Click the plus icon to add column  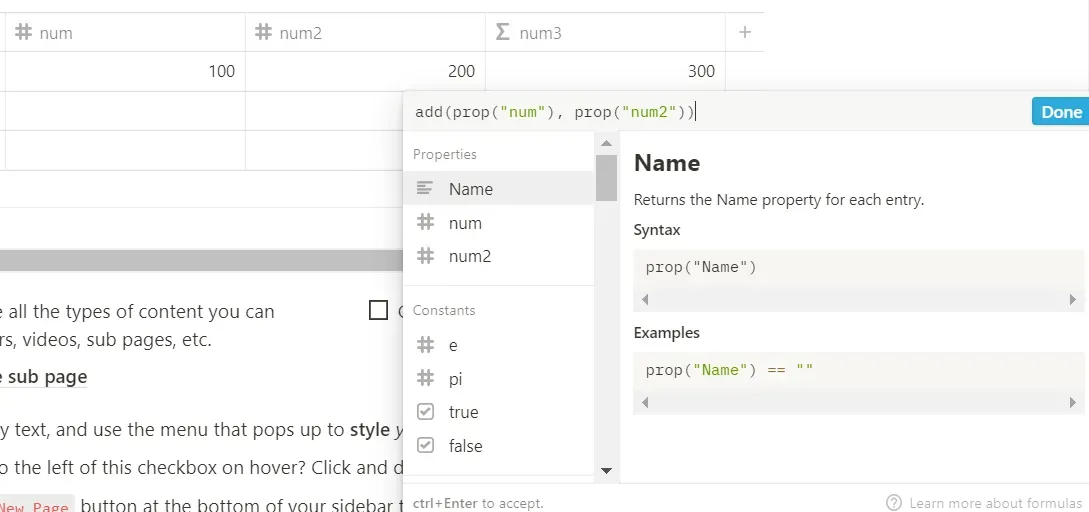click(x=744, y=32)
